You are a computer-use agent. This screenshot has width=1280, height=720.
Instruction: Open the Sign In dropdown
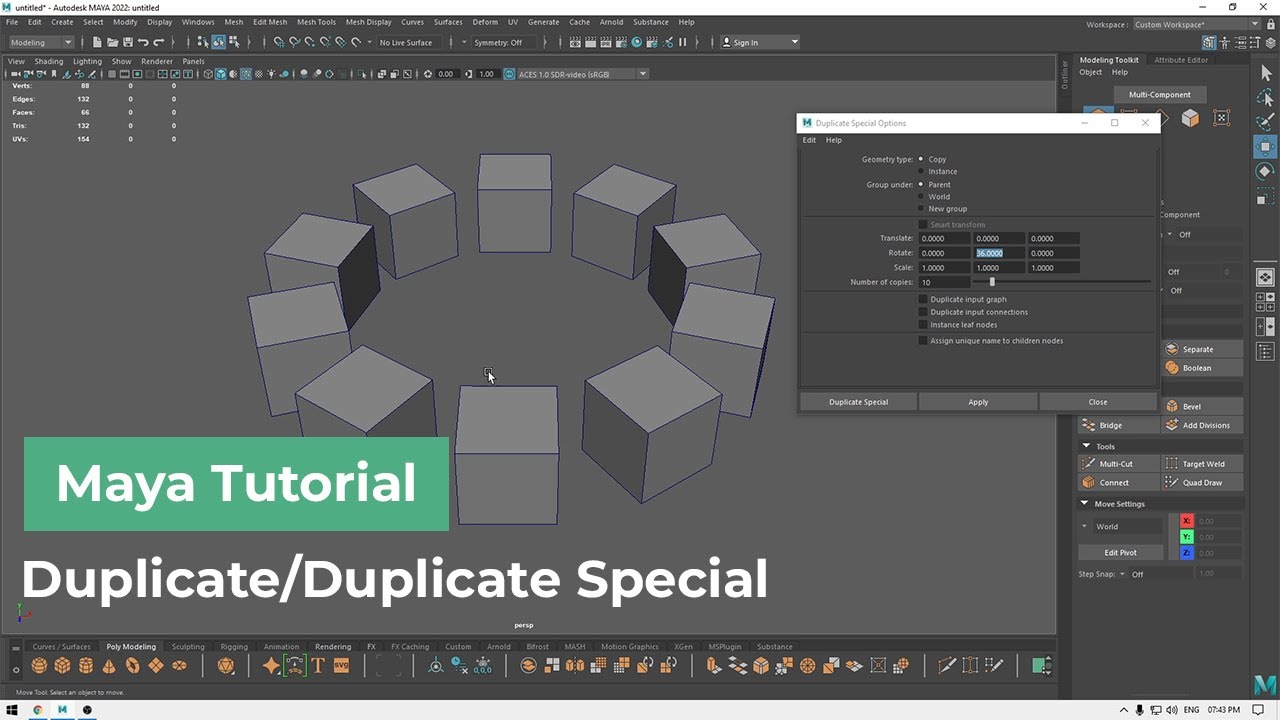coord(761,42)
